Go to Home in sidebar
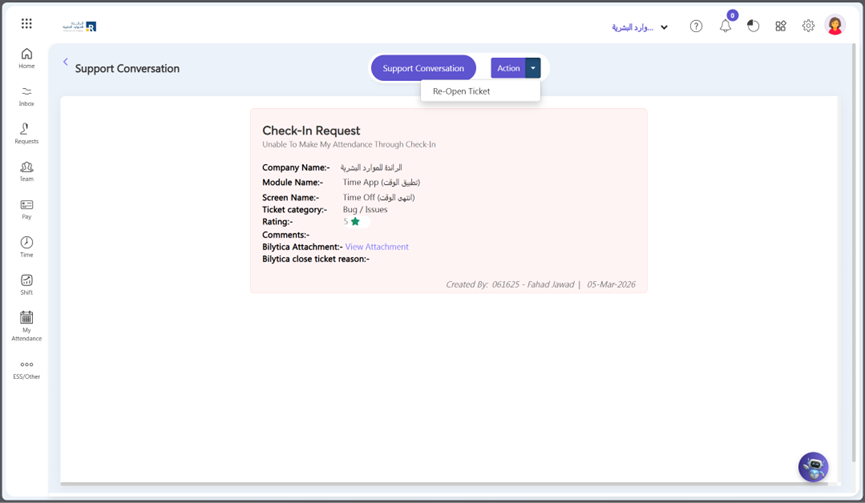The height and width of the screenshot is (503, 865). [x=26, y=58]
